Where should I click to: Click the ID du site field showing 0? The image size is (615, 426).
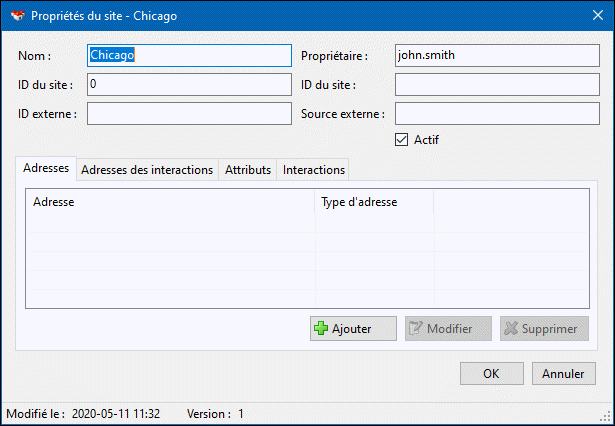point(189,85)
